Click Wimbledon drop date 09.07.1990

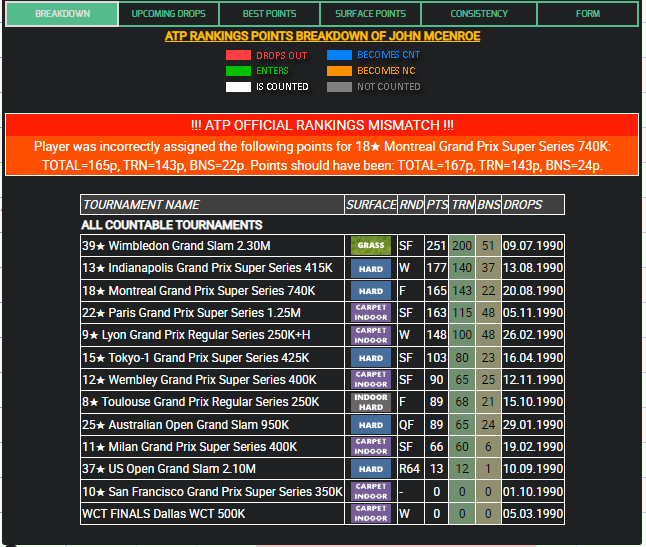[533, 246]
